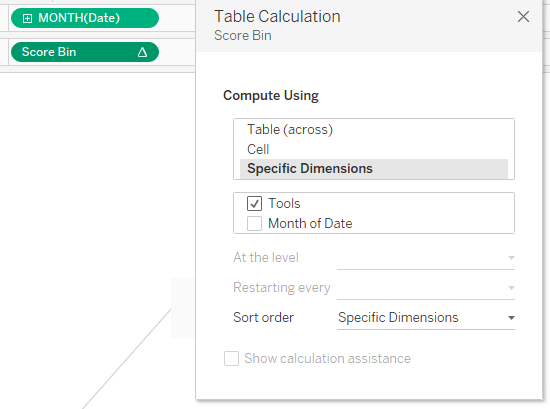Click the Tools dimension label

[284, 203]
